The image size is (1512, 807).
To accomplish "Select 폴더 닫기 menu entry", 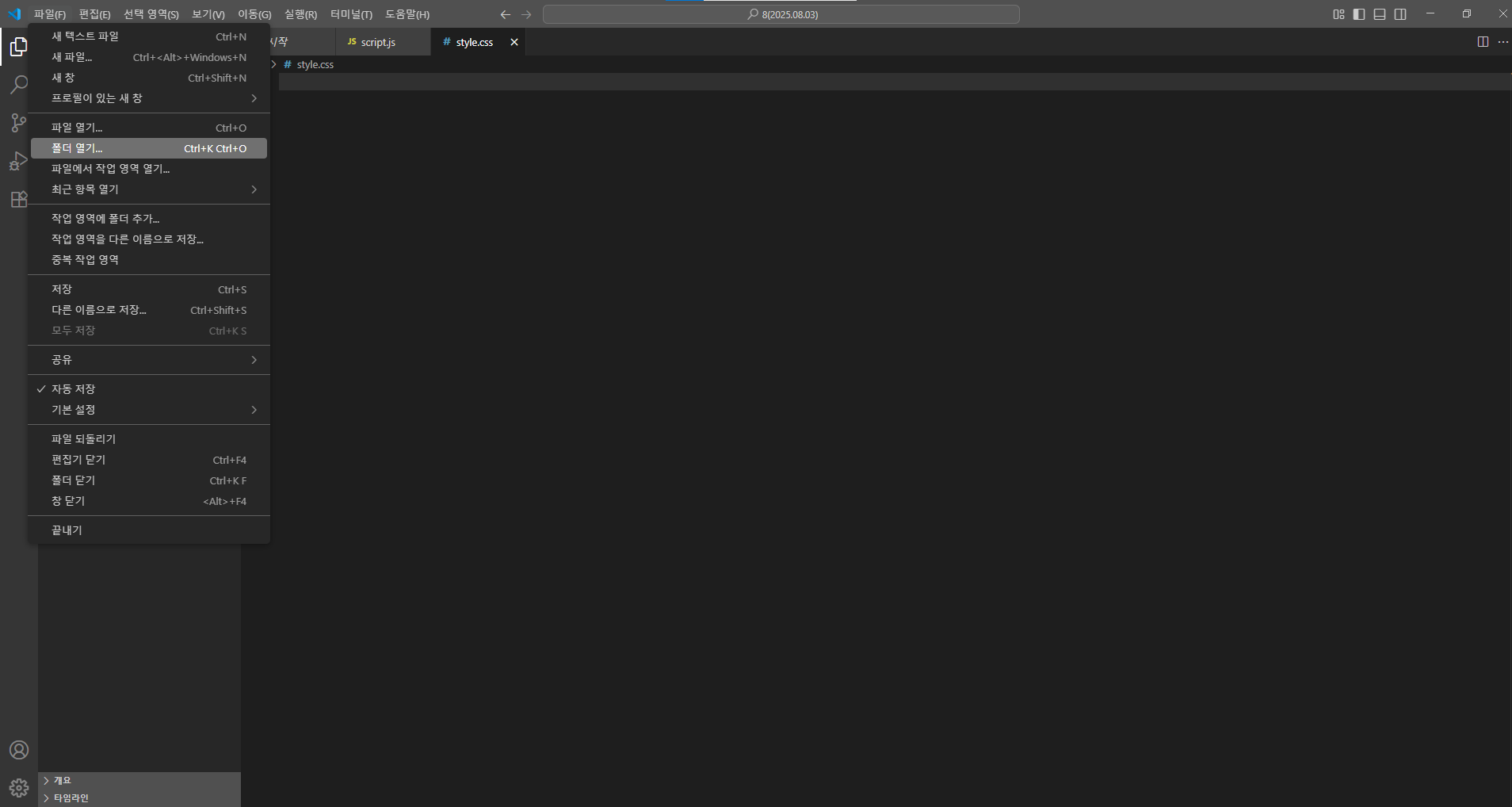I will [x=149, y=480].
